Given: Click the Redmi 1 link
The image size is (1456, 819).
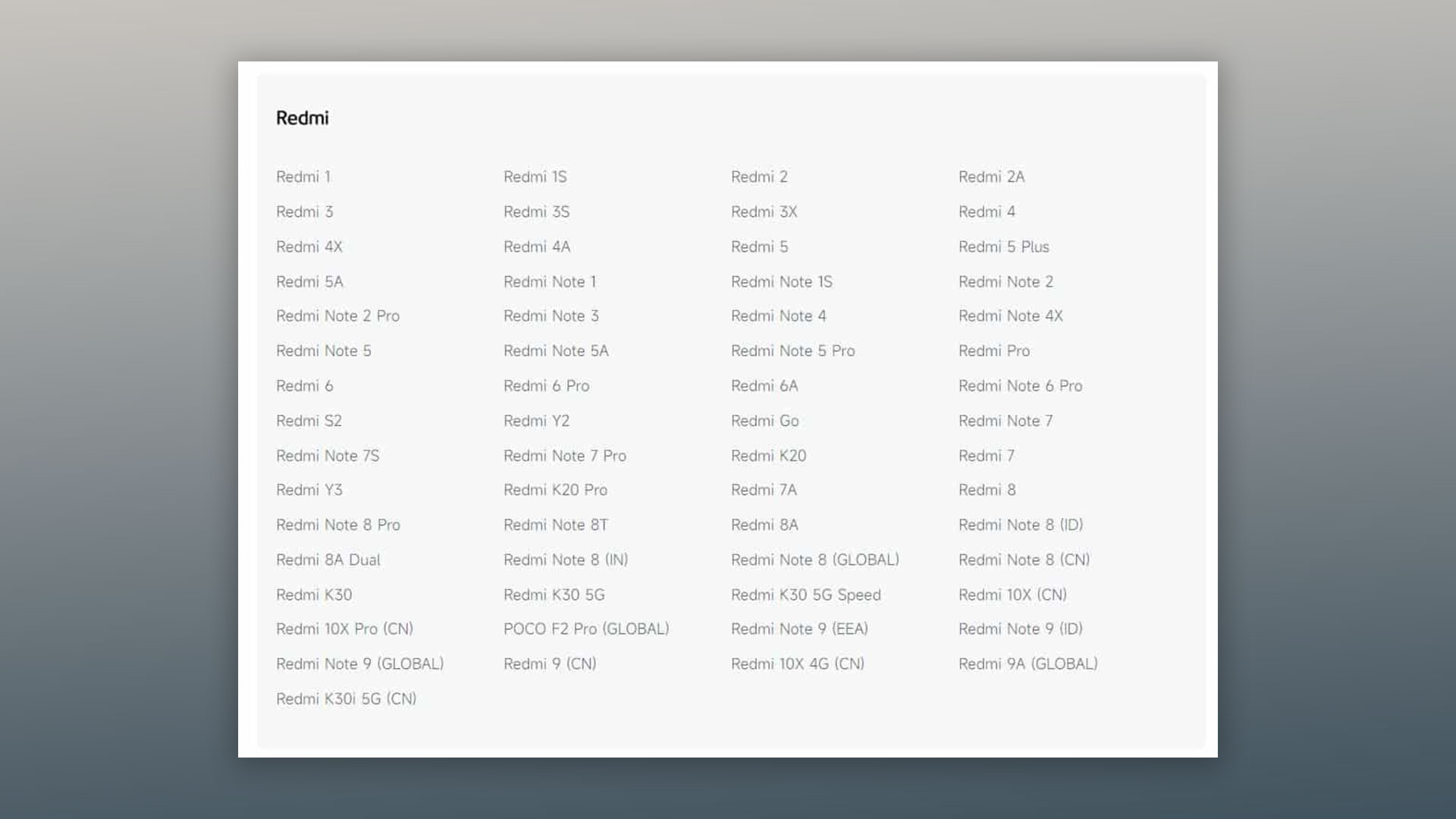Looking at the screenshot, I should point(303,177).
